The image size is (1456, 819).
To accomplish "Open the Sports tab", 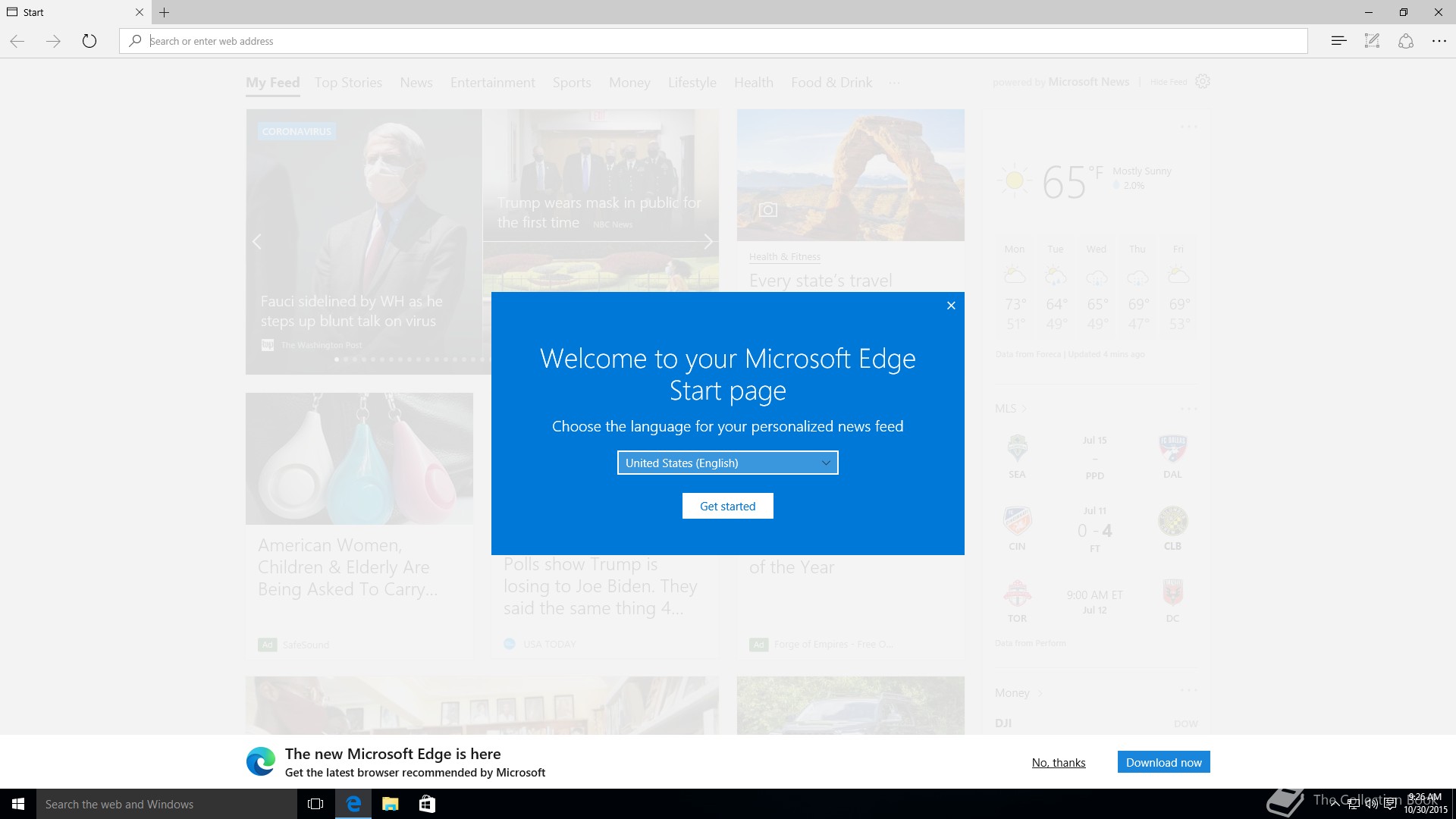I will [572, 83].
